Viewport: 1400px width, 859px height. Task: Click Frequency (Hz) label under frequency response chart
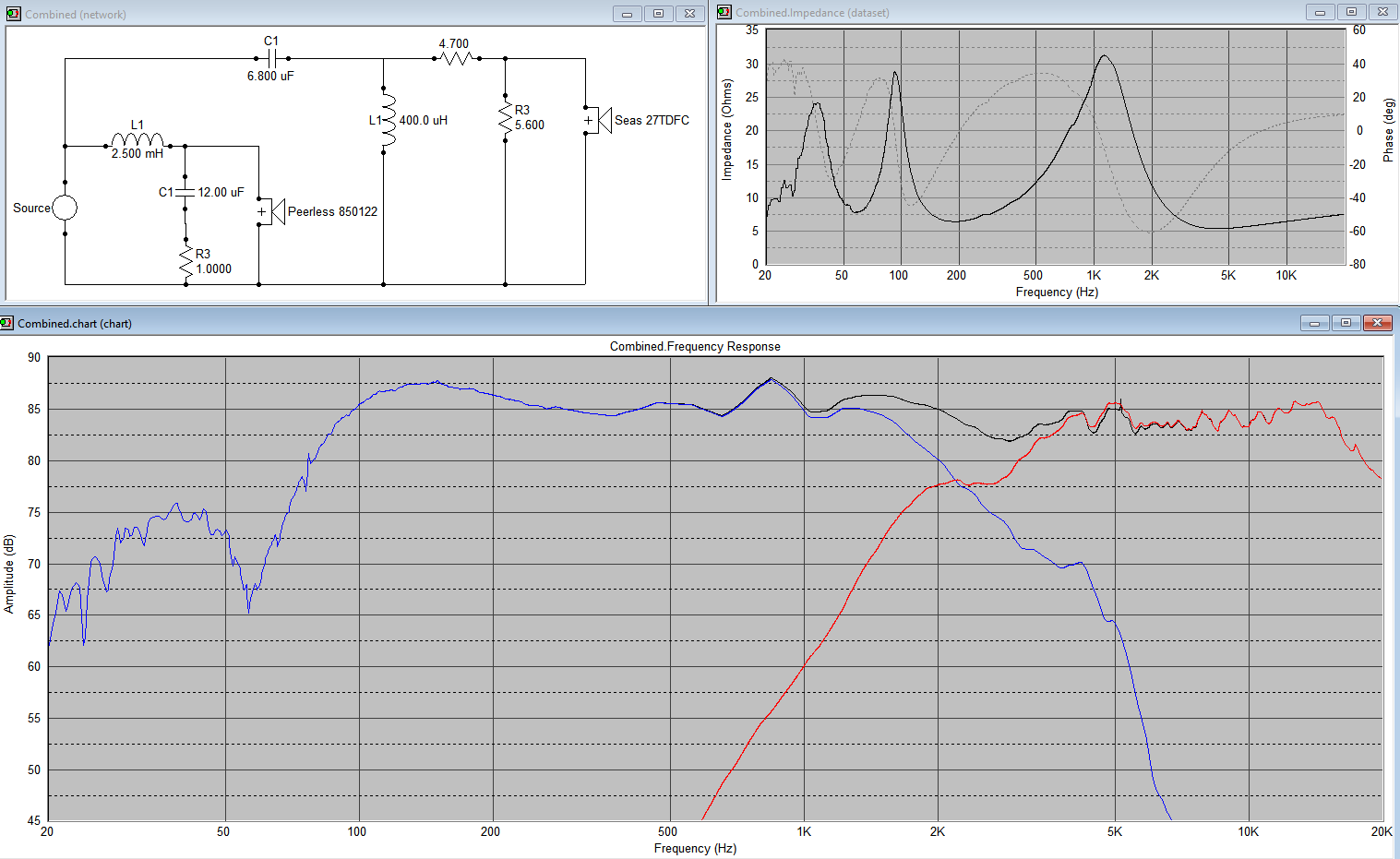tap(695, 848)
